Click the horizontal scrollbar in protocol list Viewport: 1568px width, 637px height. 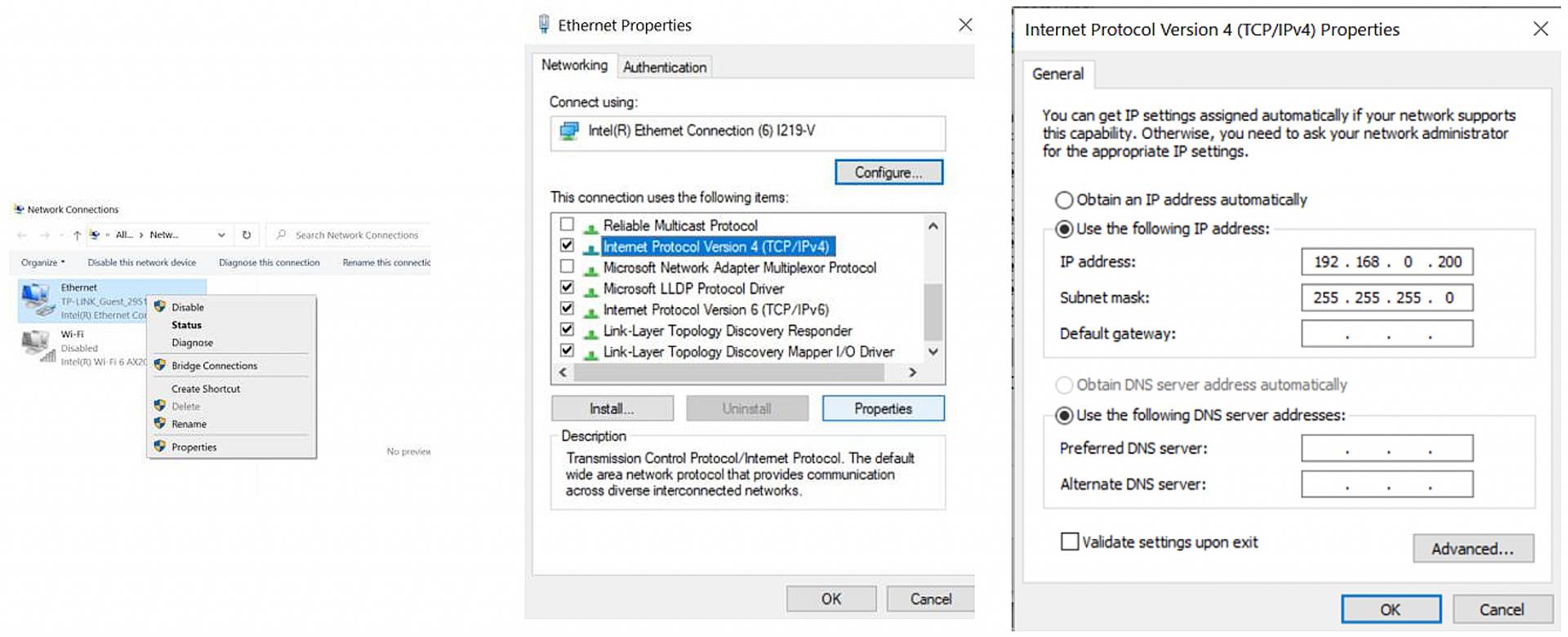pos(728,372)
